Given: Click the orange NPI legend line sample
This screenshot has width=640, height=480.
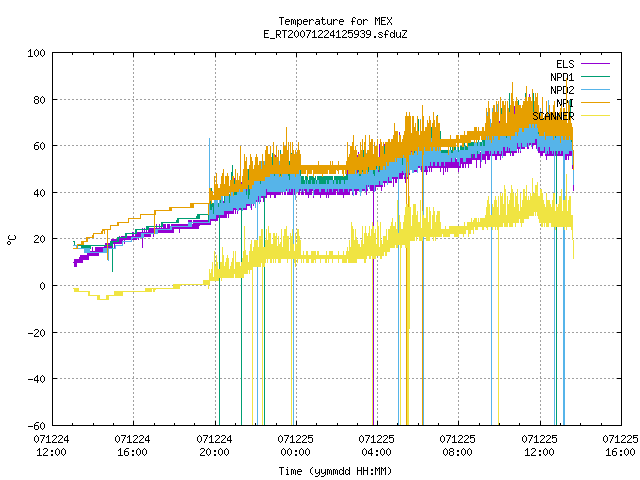Looking at the screenshot, I should (596, 103).
